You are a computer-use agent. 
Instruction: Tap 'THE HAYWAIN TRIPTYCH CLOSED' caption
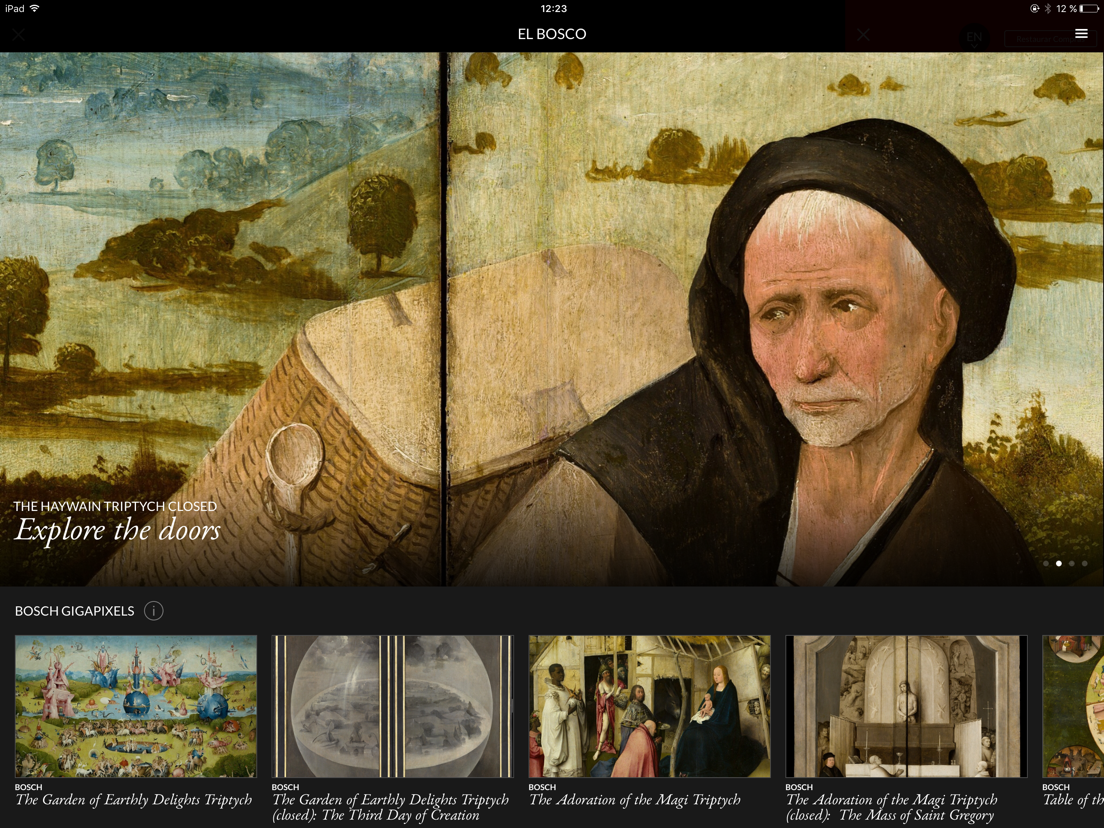[x=115, y=506]
